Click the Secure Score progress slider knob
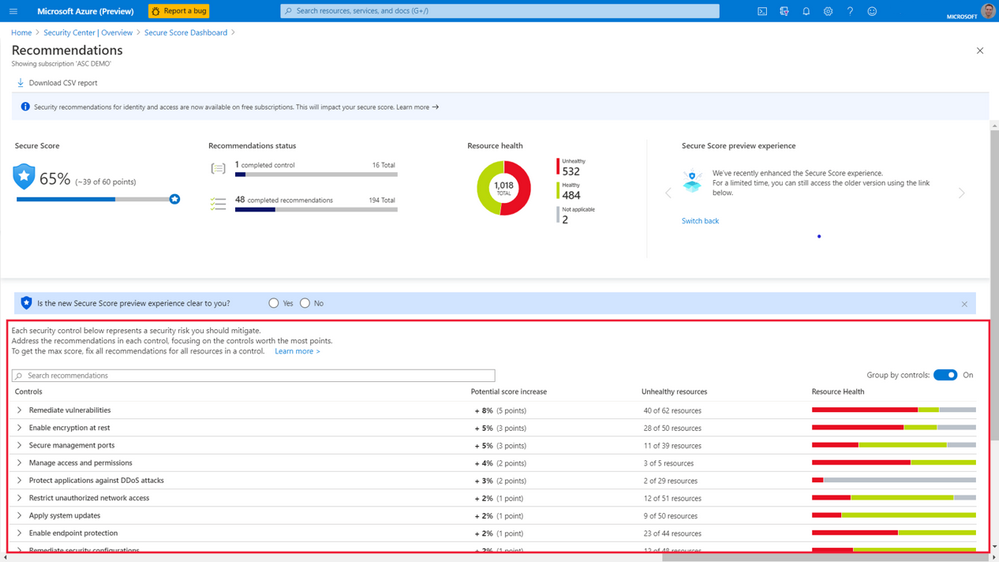Image resolution: width=999 pixels, height=562 pixels. pos(175,199)
